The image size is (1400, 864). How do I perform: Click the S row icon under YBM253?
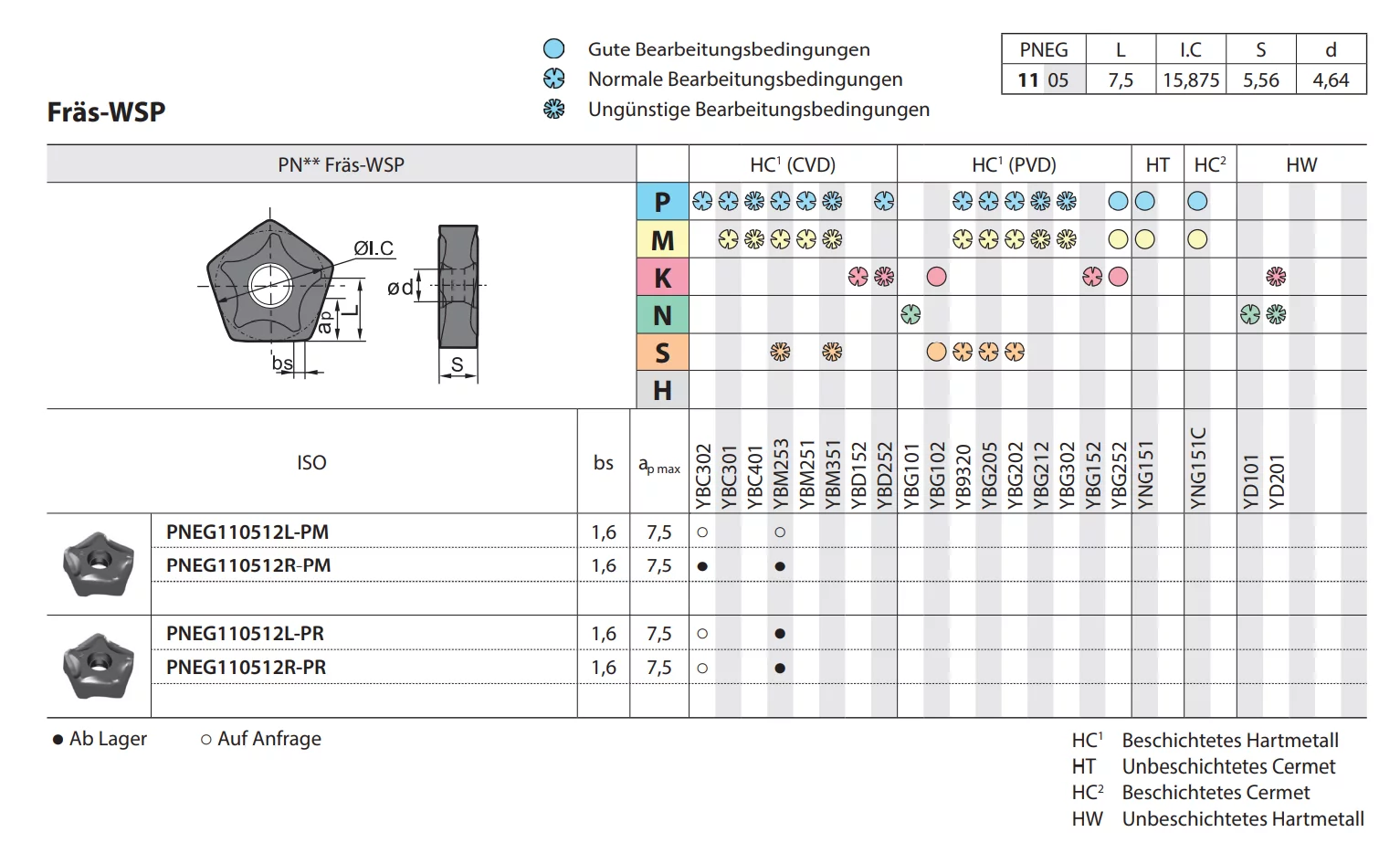pos(780,352)
